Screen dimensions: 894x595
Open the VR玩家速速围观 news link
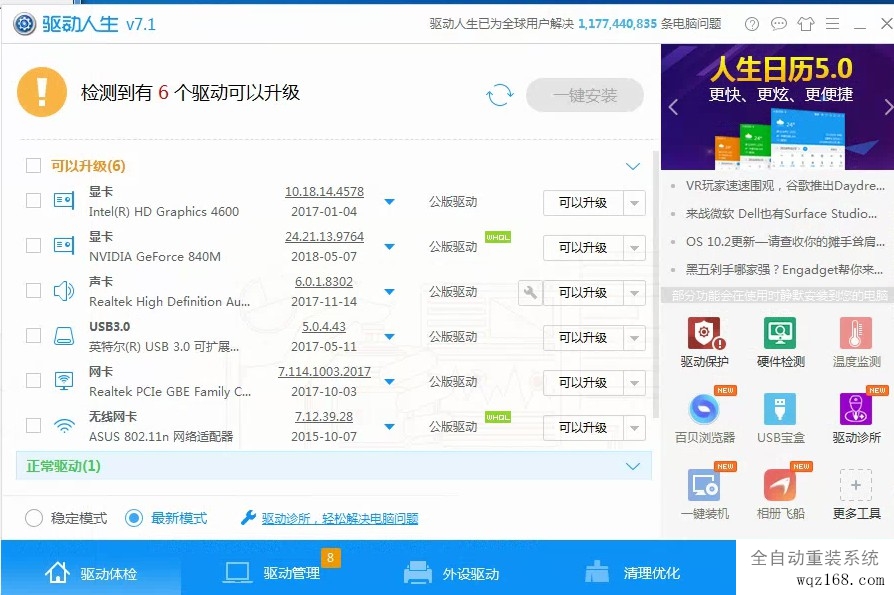pos(785,186)
